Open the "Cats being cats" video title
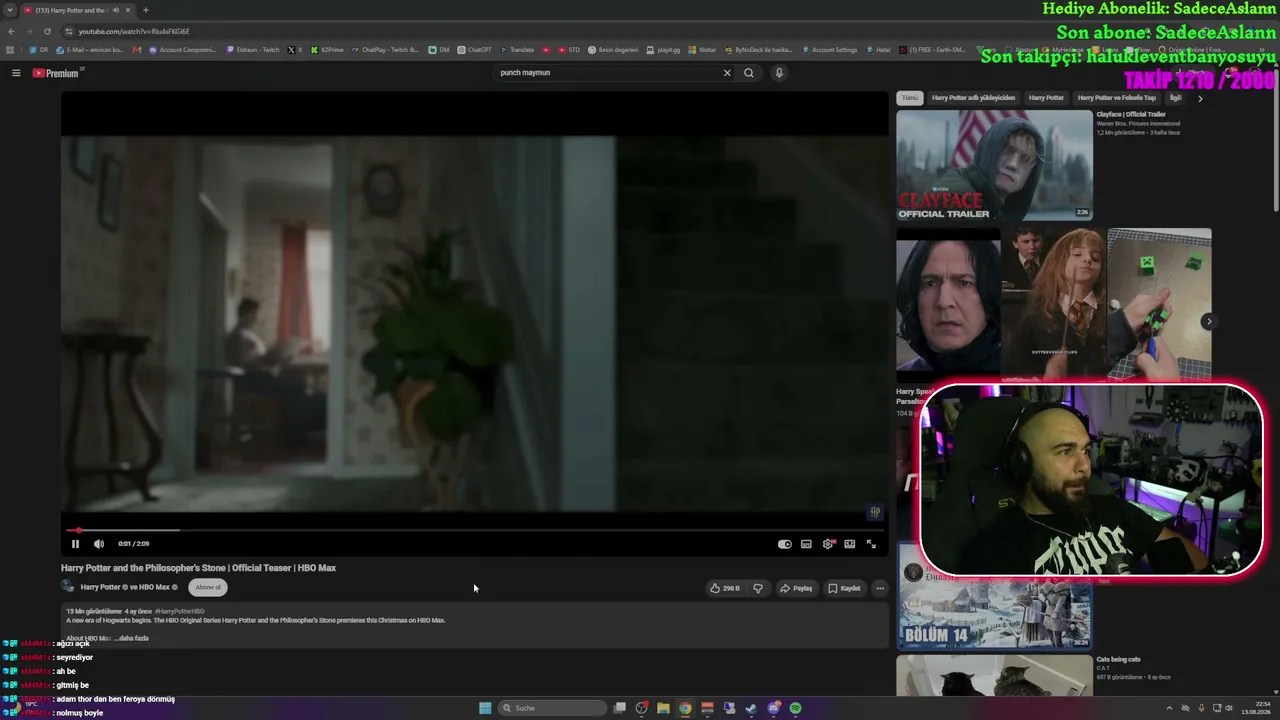 [x=1118, y=660]
